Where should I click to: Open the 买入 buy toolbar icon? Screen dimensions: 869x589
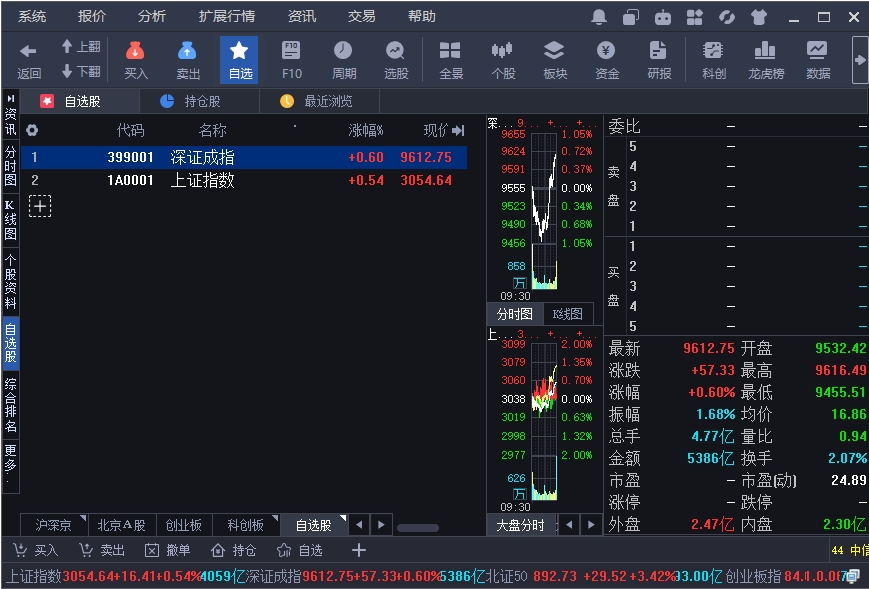[135, 51]
